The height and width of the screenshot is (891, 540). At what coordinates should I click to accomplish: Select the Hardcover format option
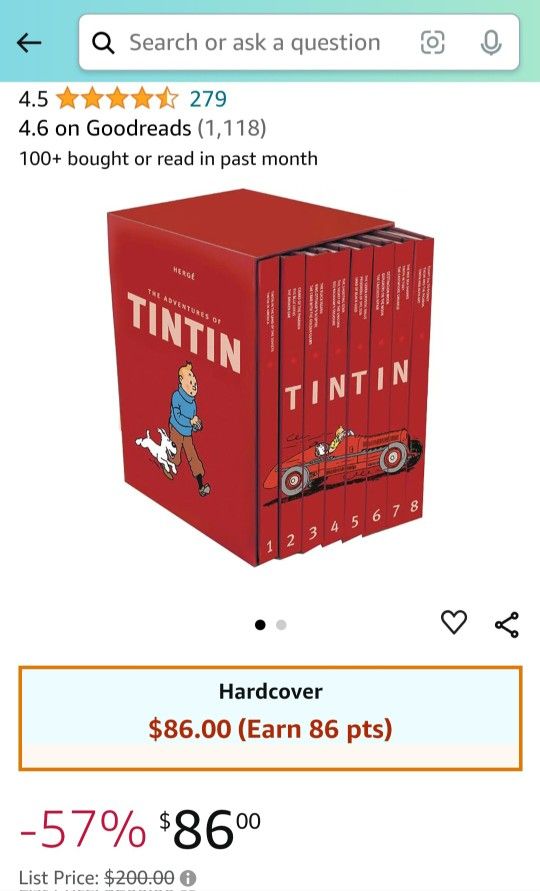pyautogui.click(x=271, y=718)
